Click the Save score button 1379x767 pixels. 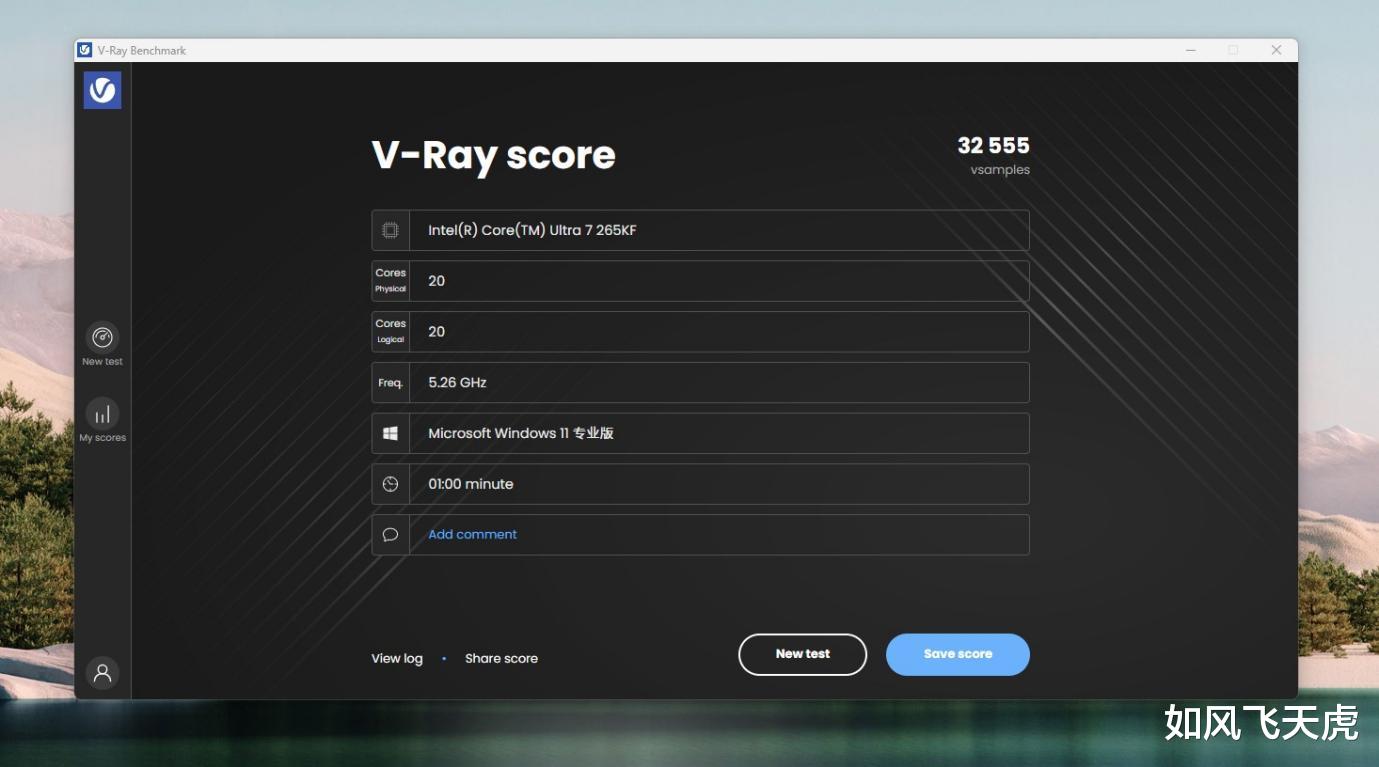(x=958, y=654)
